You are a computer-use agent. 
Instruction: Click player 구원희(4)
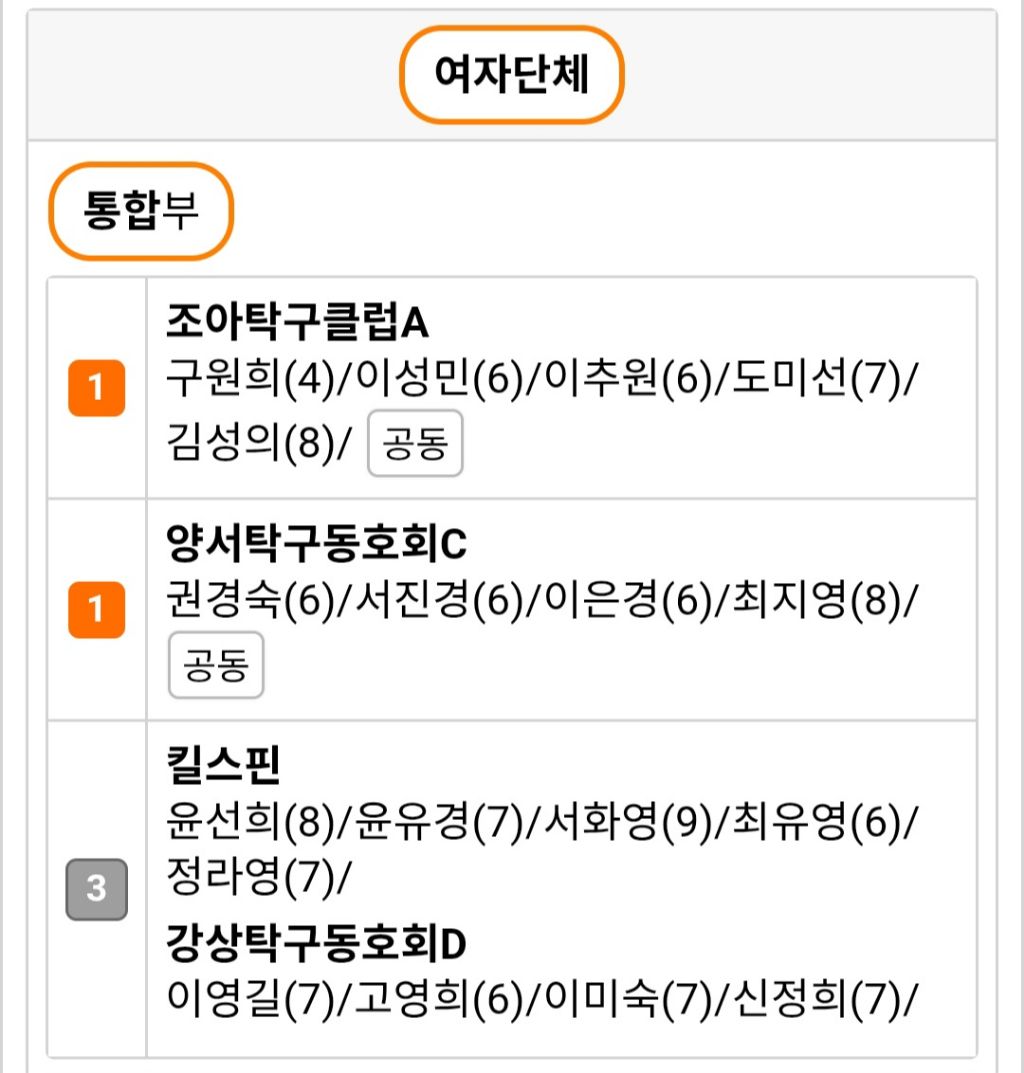(x=248, y=381)
